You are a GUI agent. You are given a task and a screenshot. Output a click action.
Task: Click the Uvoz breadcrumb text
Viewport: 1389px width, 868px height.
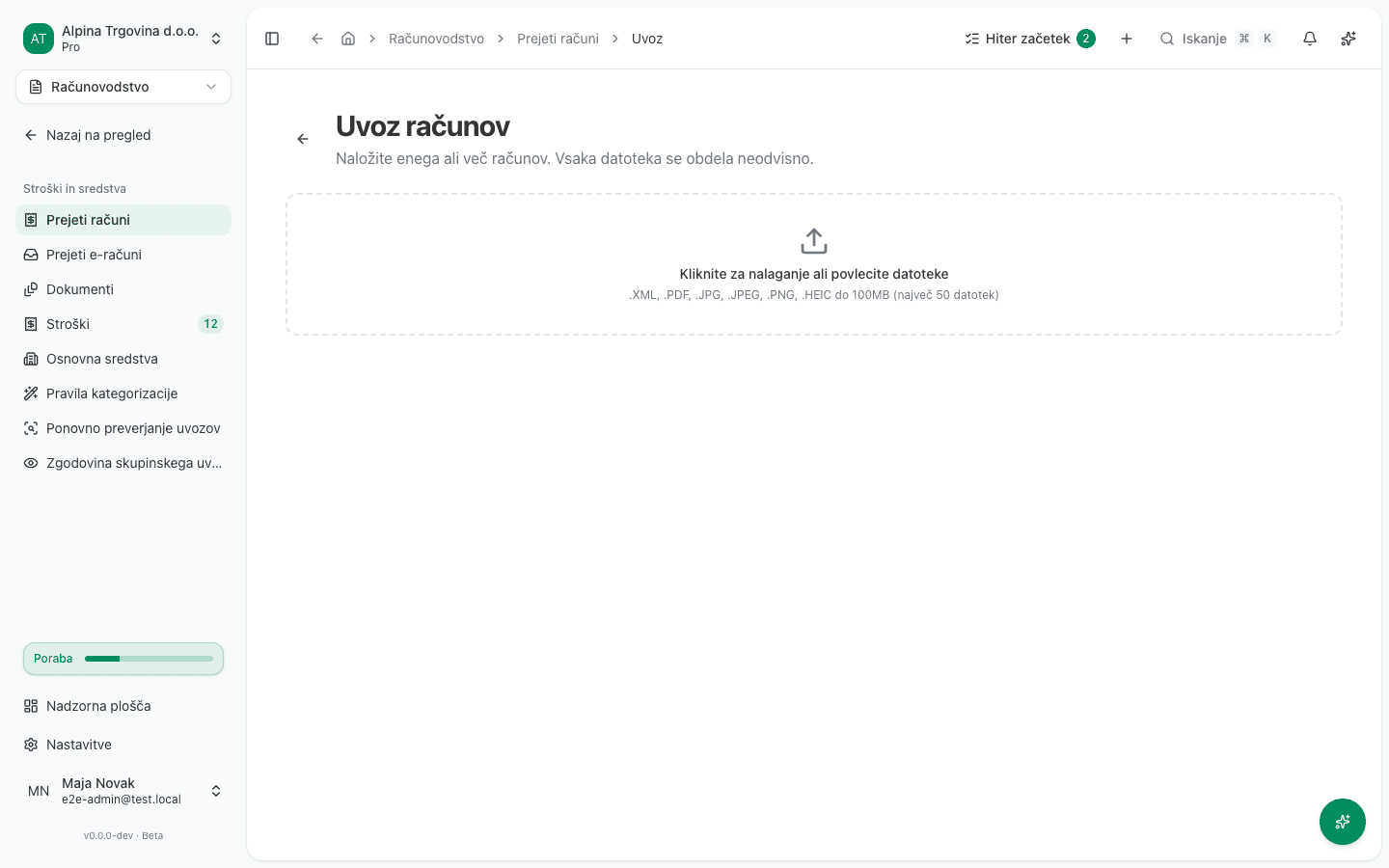[647, 39]
